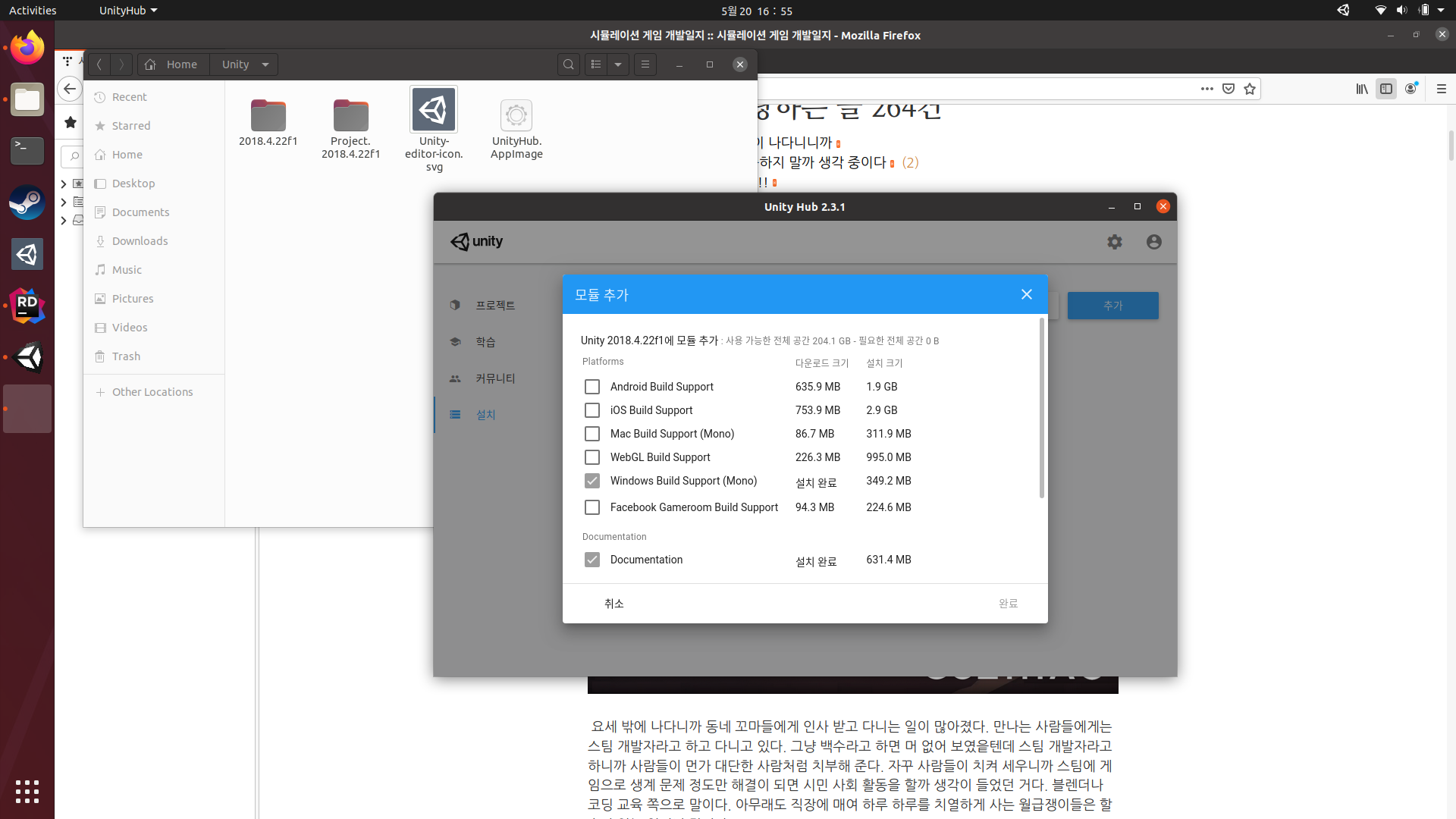Select UnityHub.AppImage file
This screenshot has height=819, width=1456.
coord(516,130)
